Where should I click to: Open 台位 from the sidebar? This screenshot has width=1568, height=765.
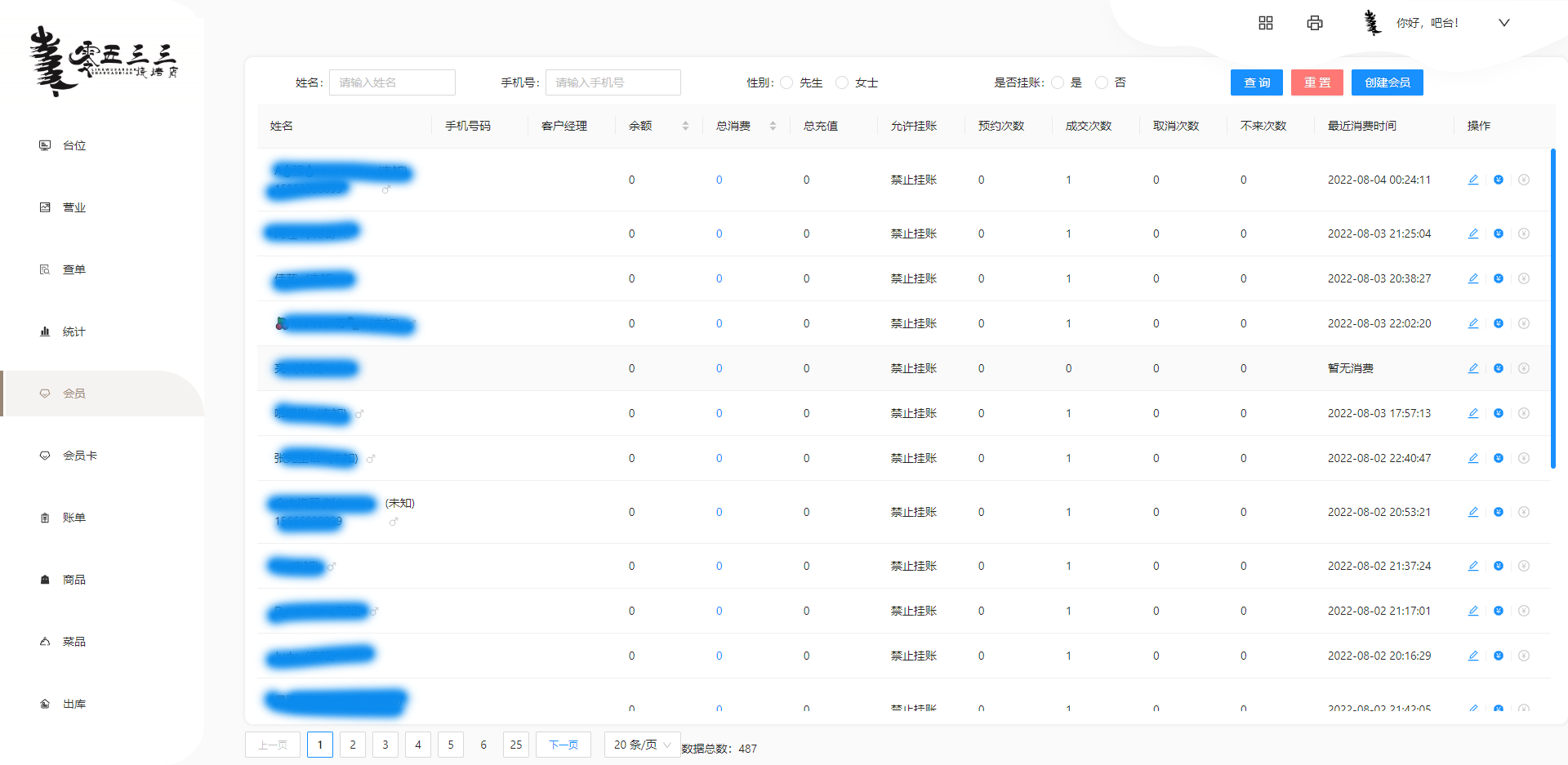(73, 145)
